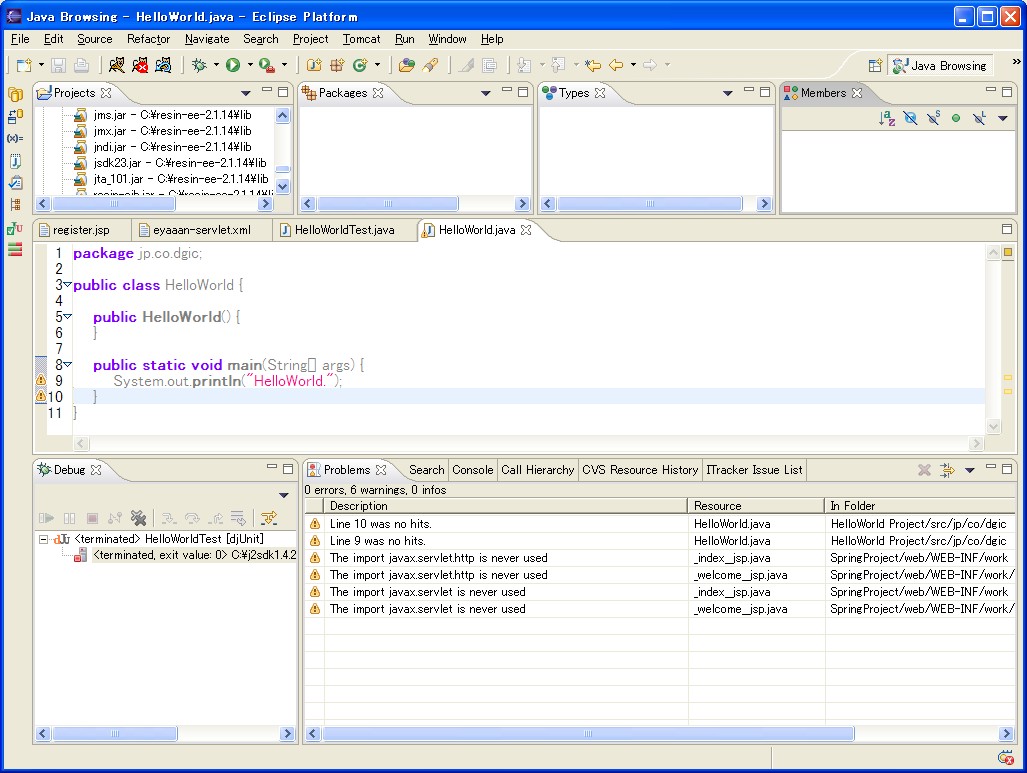
Task: Click the status bar icon at bottom right
Action: tap(1005, 758)
